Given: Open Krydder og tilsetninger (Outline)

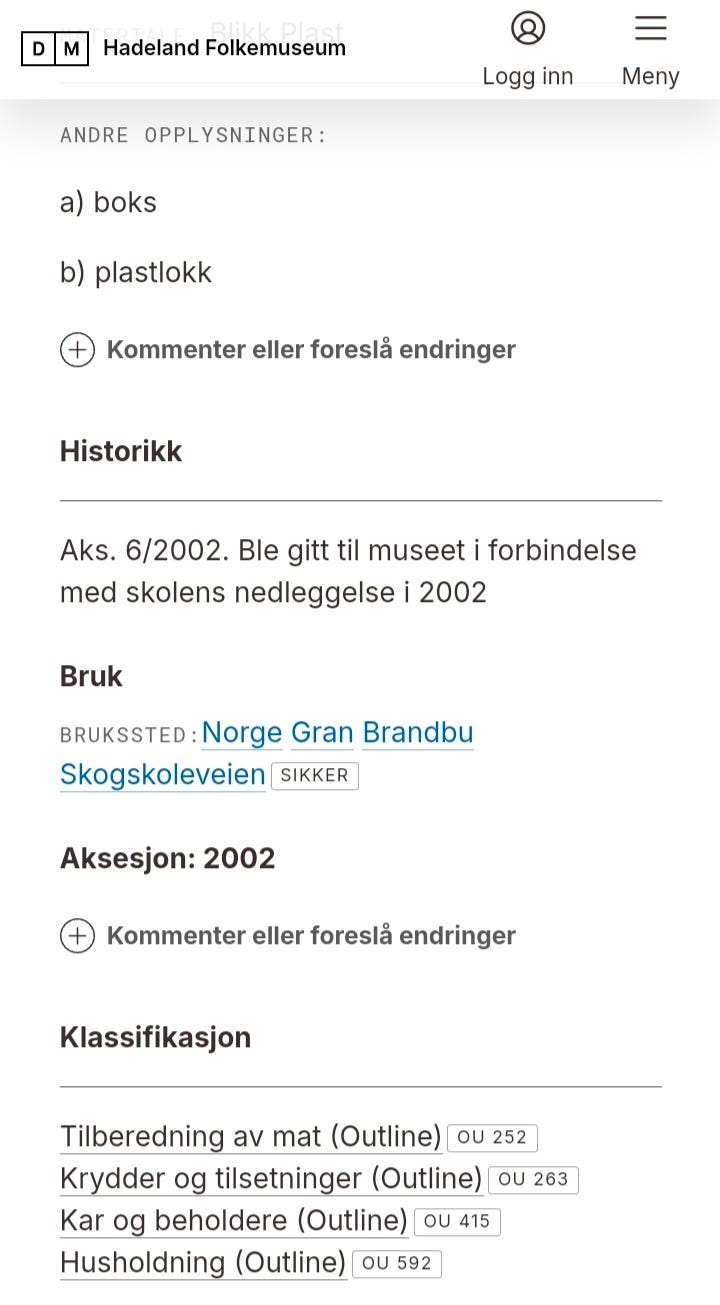Looking at the screenshot, I should coord(270,1179).
